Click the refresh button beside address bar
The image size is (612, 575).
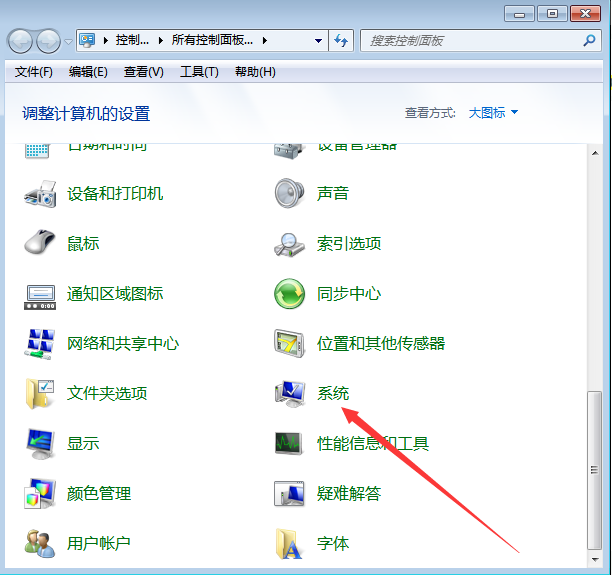point(341,40)
